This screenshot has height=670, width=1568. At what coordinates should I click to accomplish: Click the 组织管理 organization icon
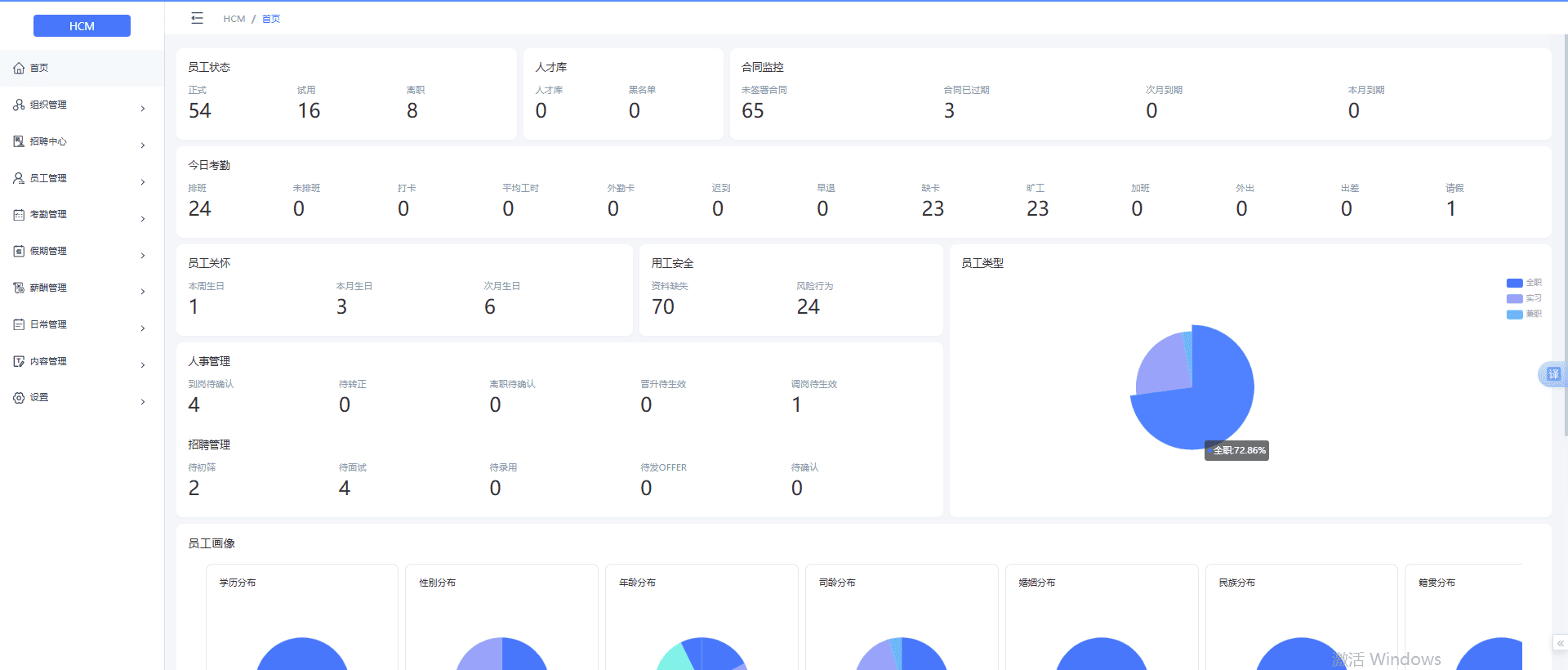19,105
